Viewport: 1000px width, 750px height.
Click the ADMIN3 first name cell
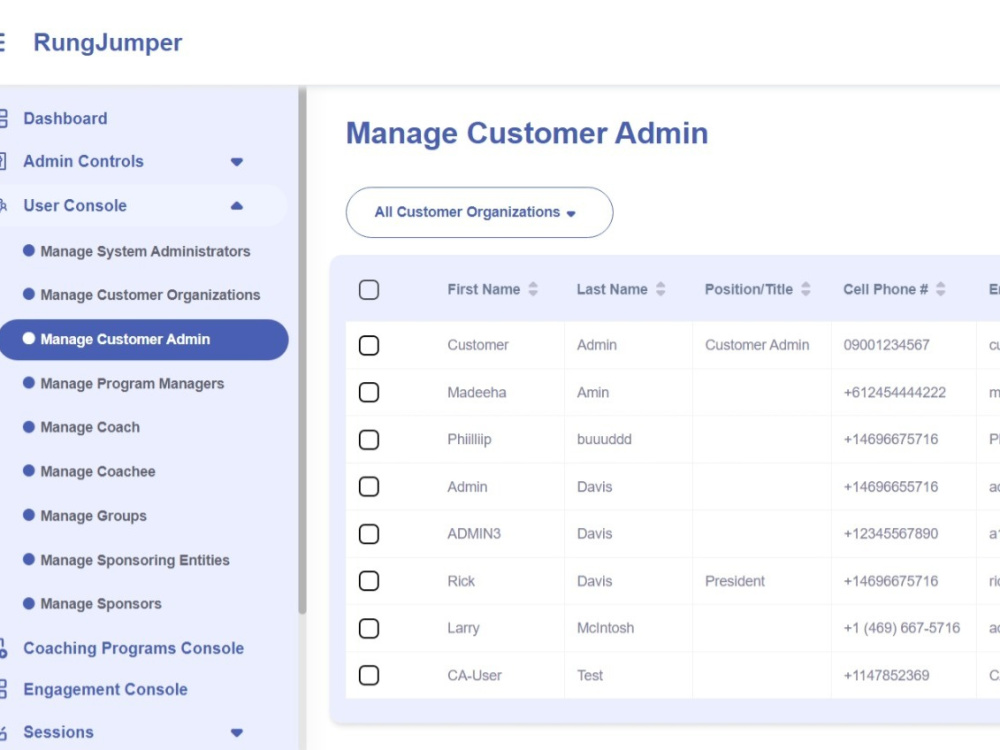[474, 534]
